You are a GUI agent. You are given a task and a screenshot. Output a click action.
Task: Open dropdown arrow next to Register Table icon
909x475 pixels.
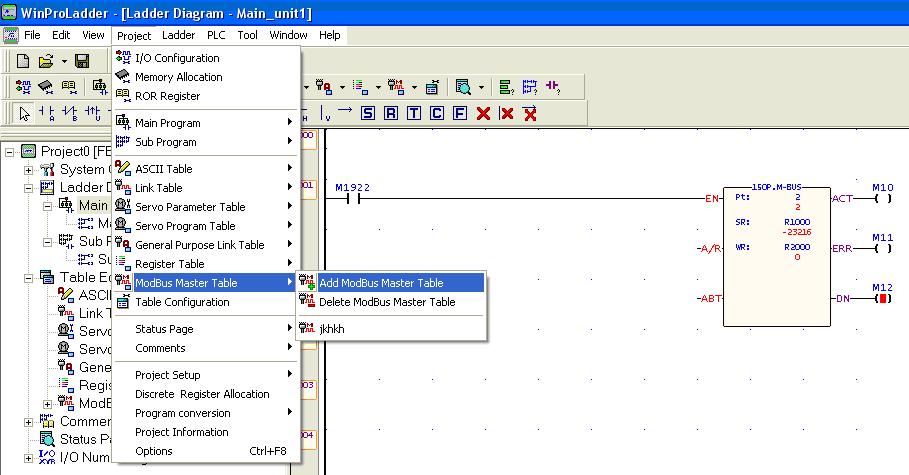378,88
